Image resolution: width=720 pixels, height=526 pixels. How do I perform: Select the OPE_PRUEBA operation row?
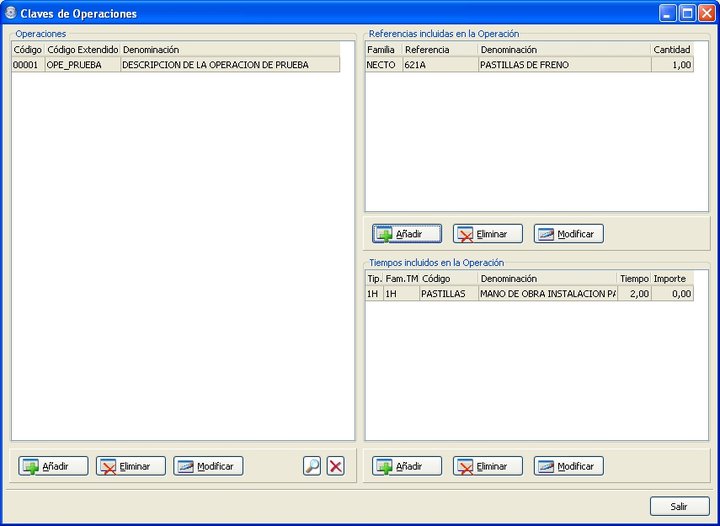(176, 65)
